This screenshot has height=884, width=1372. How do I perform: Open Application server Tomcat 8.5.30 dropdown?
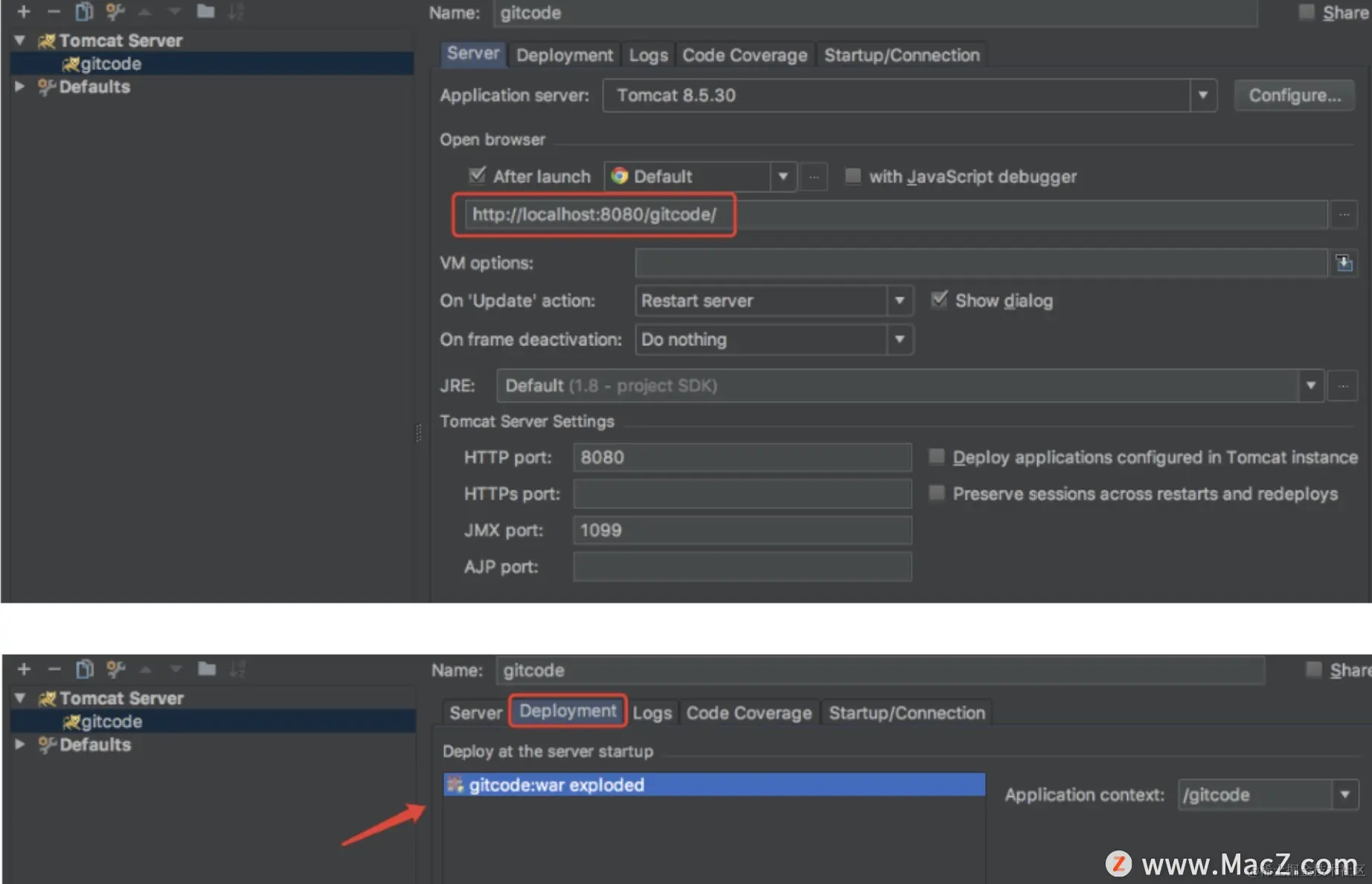pyautogui.click(x=1202, y=95)
